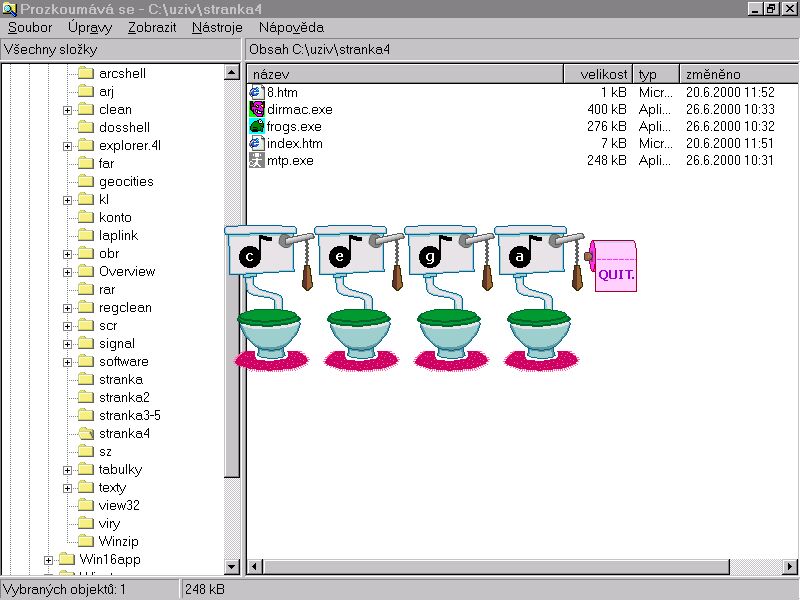Image resolution: width=800 pixels, height=600 pixels.
Task: Select the mtp.exe file icon
Action: [257, 161]
